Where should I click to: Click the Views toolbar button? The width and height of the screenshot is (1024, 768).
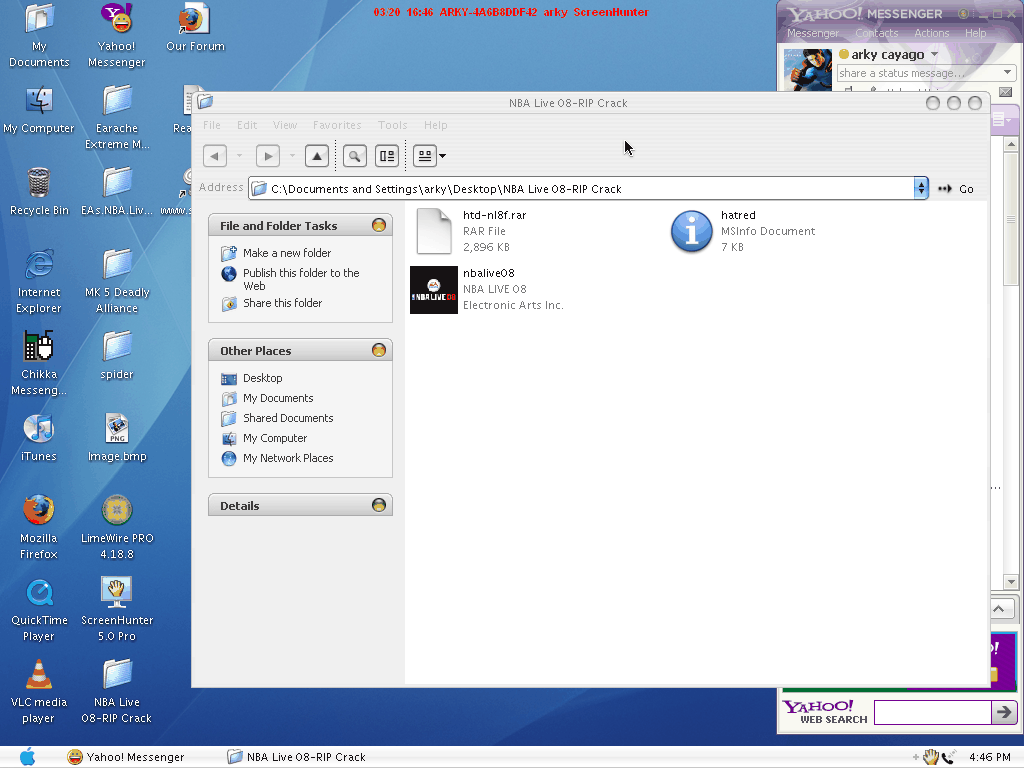(424, 156)
